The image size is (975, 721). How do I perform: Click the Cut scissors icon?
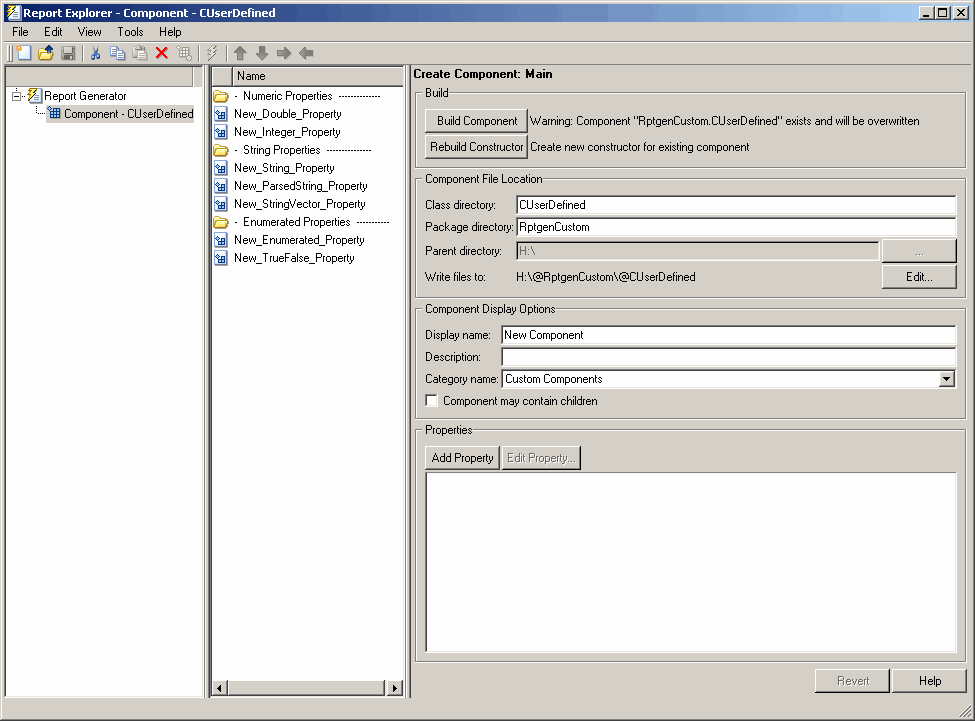pyautogui.click(x=96, y=53)
